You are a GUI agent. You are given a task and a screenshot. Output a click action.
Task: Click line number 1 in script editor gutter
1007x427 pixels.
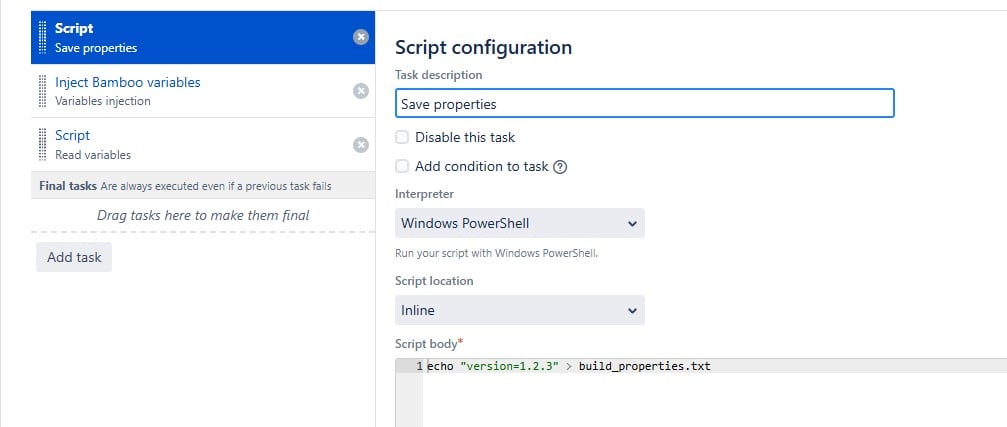click(x=419, y=366)
